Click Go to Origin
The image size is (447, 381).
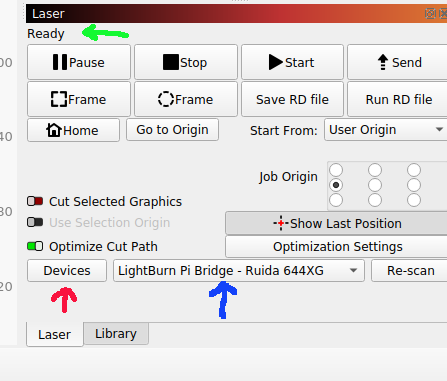point(172,130)
